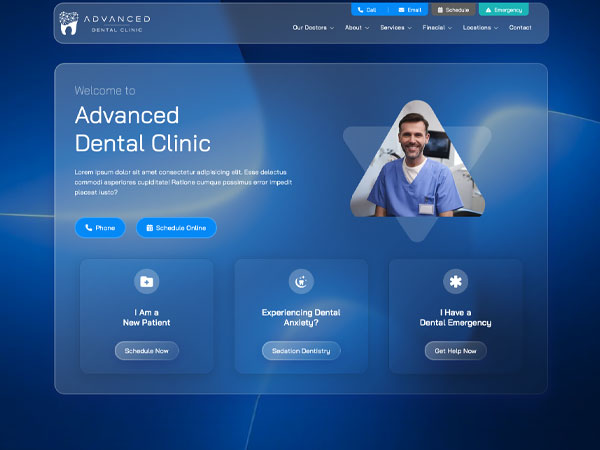Screen dimensions: 600x450
Task: Click the Schedule Now button
Action: coord(147,351)
